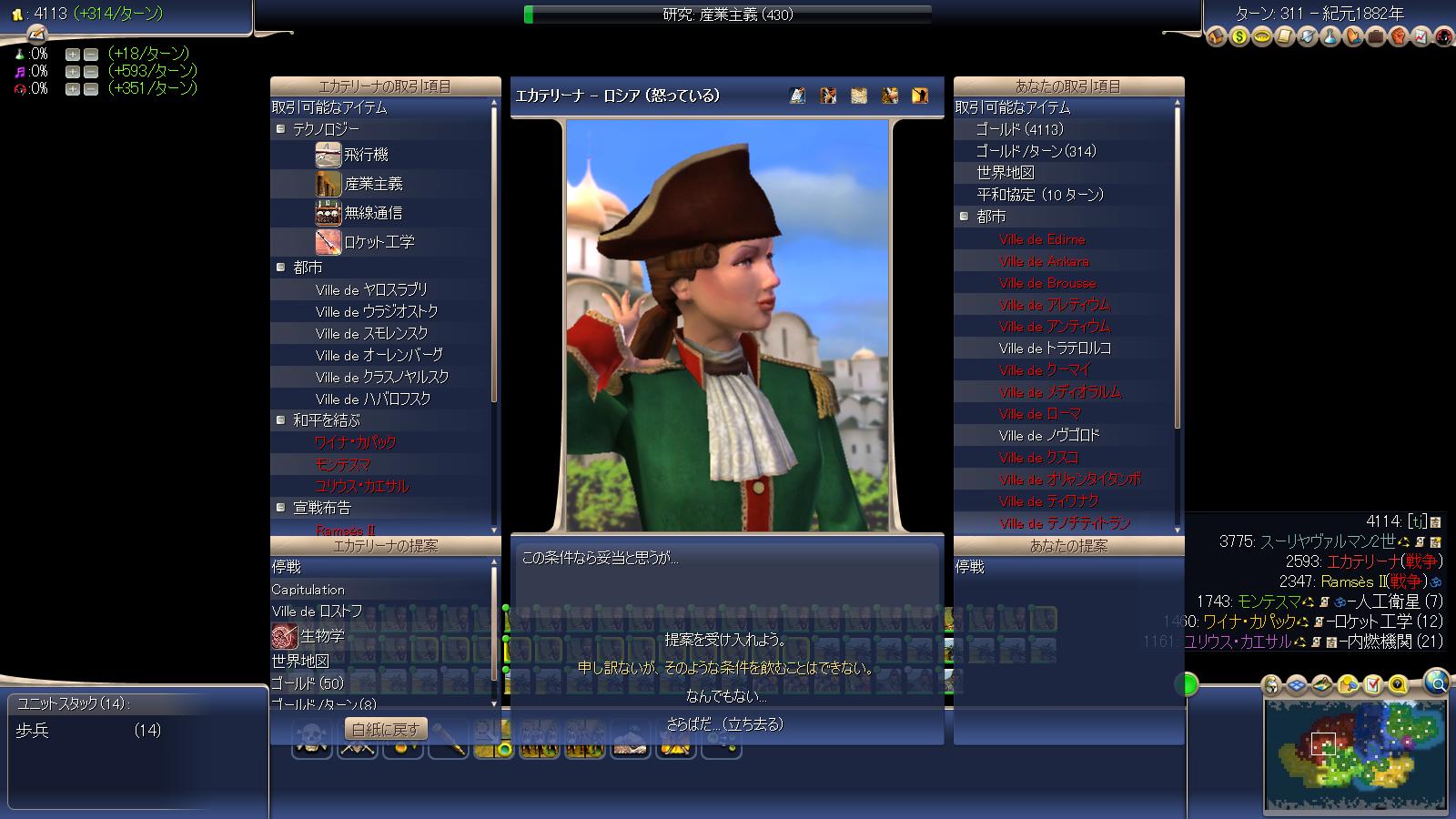Increase the culture rate with plus
1456x819 pixels.
(73, 72)
